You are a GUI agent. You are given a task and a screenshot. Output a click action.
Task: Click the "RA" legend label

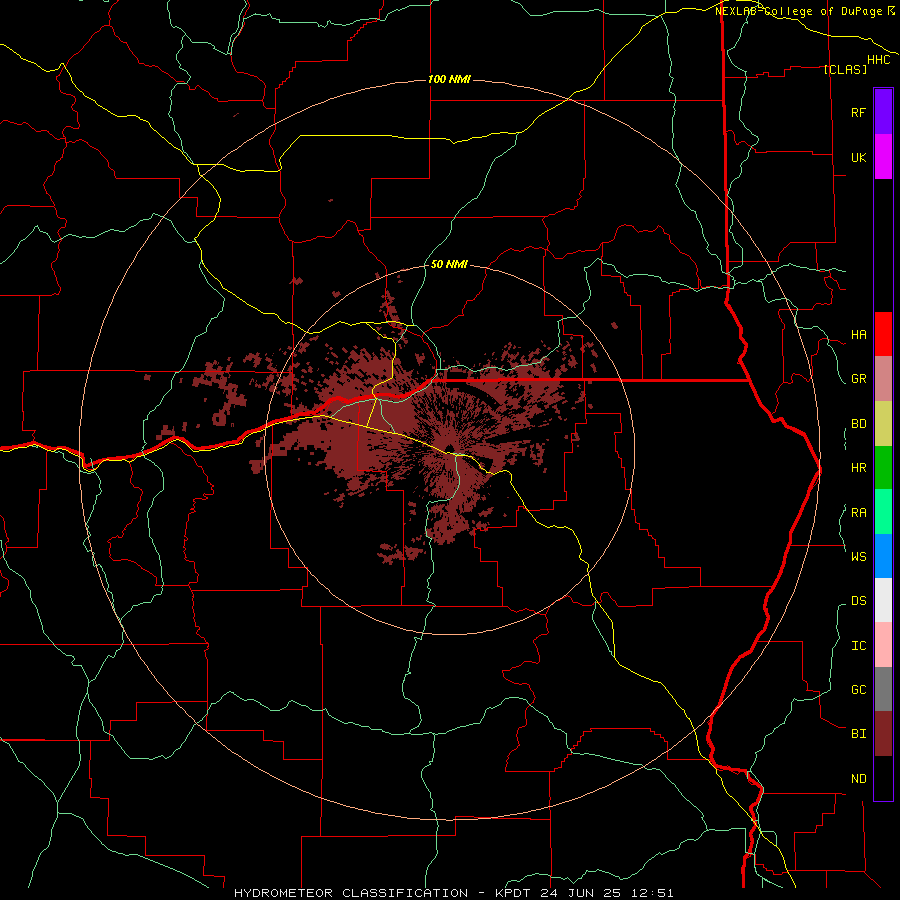[858, 513]
